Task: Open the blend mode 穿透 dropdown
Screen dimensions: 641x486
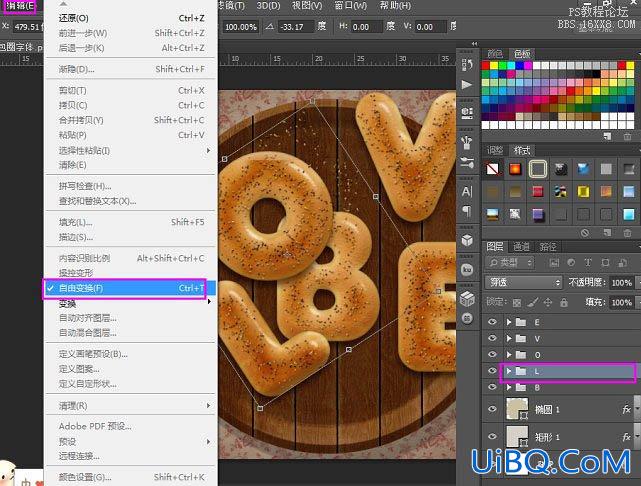Action: point(524,282)
